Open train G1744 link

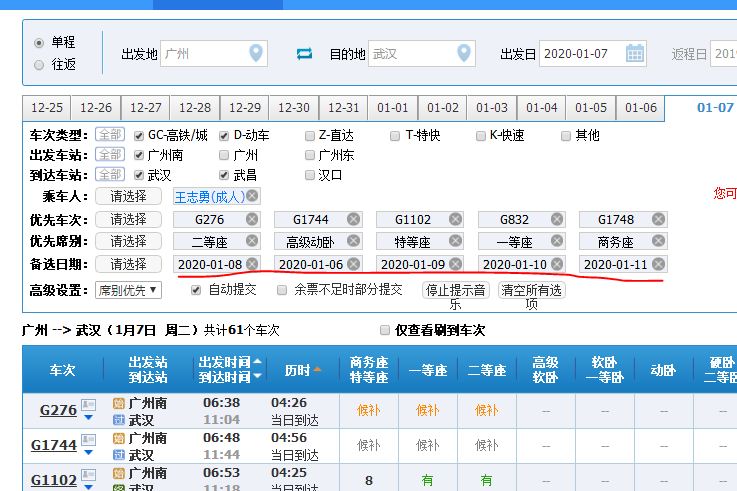(54, 445)
